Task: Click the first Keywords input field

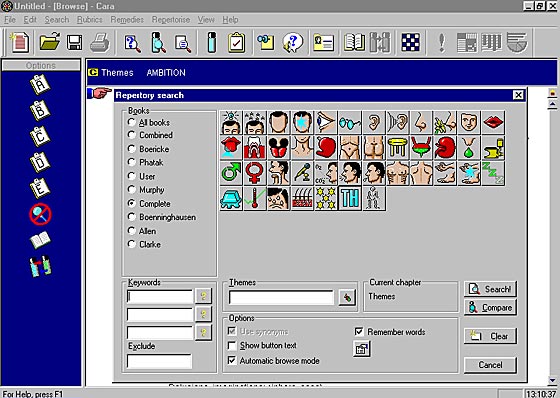Action: tap(160, 297)
